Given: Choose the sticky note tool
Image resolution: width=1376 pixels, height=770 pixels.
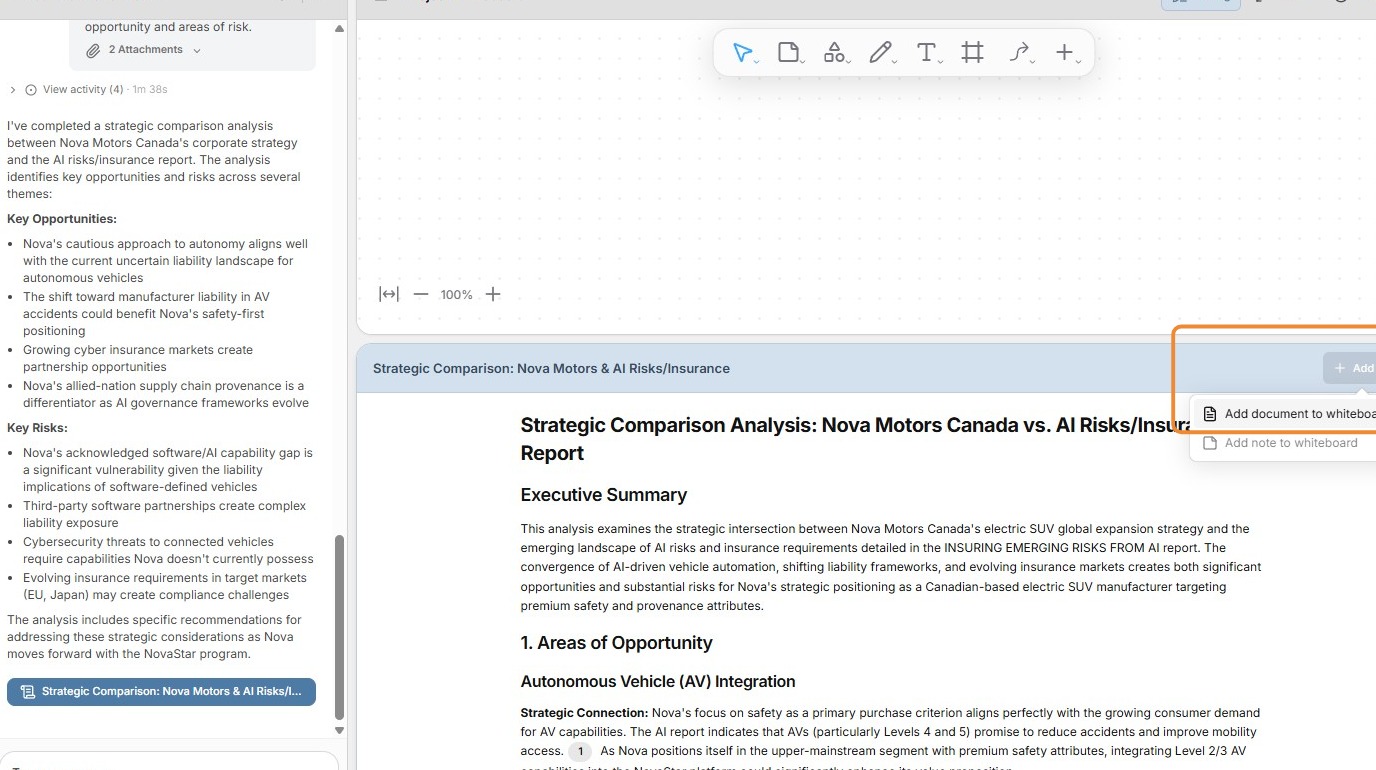Looking at the screenshot, I should tap(788, 53).
